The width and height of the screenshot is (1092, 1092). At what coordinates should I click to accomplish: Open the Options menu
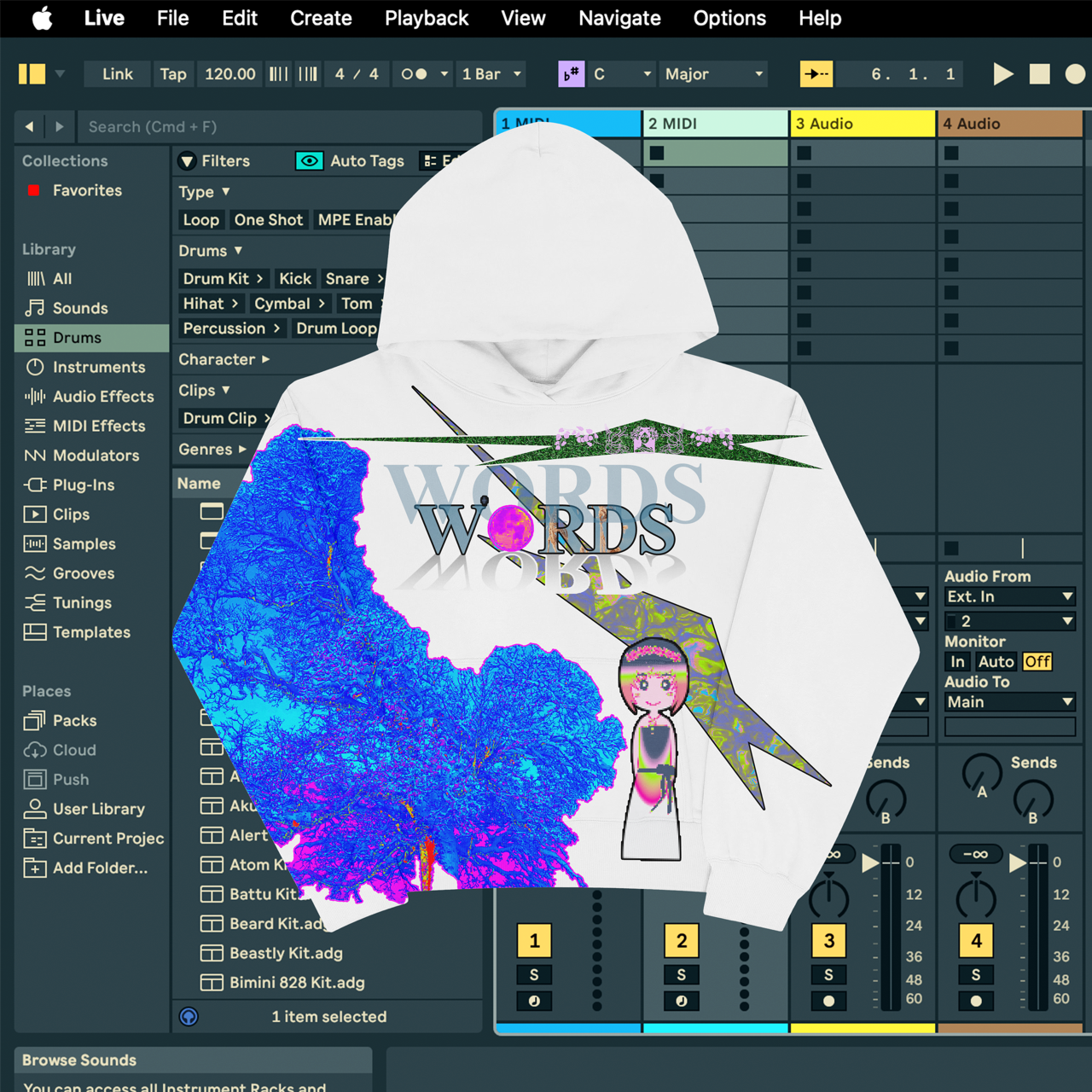(729, 18)
